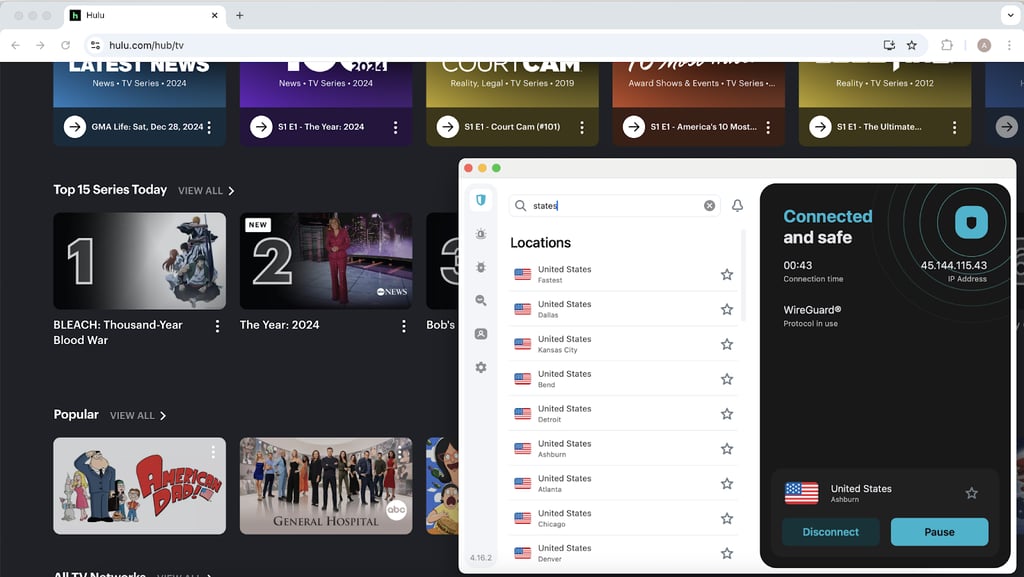The height and width of the screenshot is (577, 1024).
Task: Close the Hulu tab
Action: point(214,15)
